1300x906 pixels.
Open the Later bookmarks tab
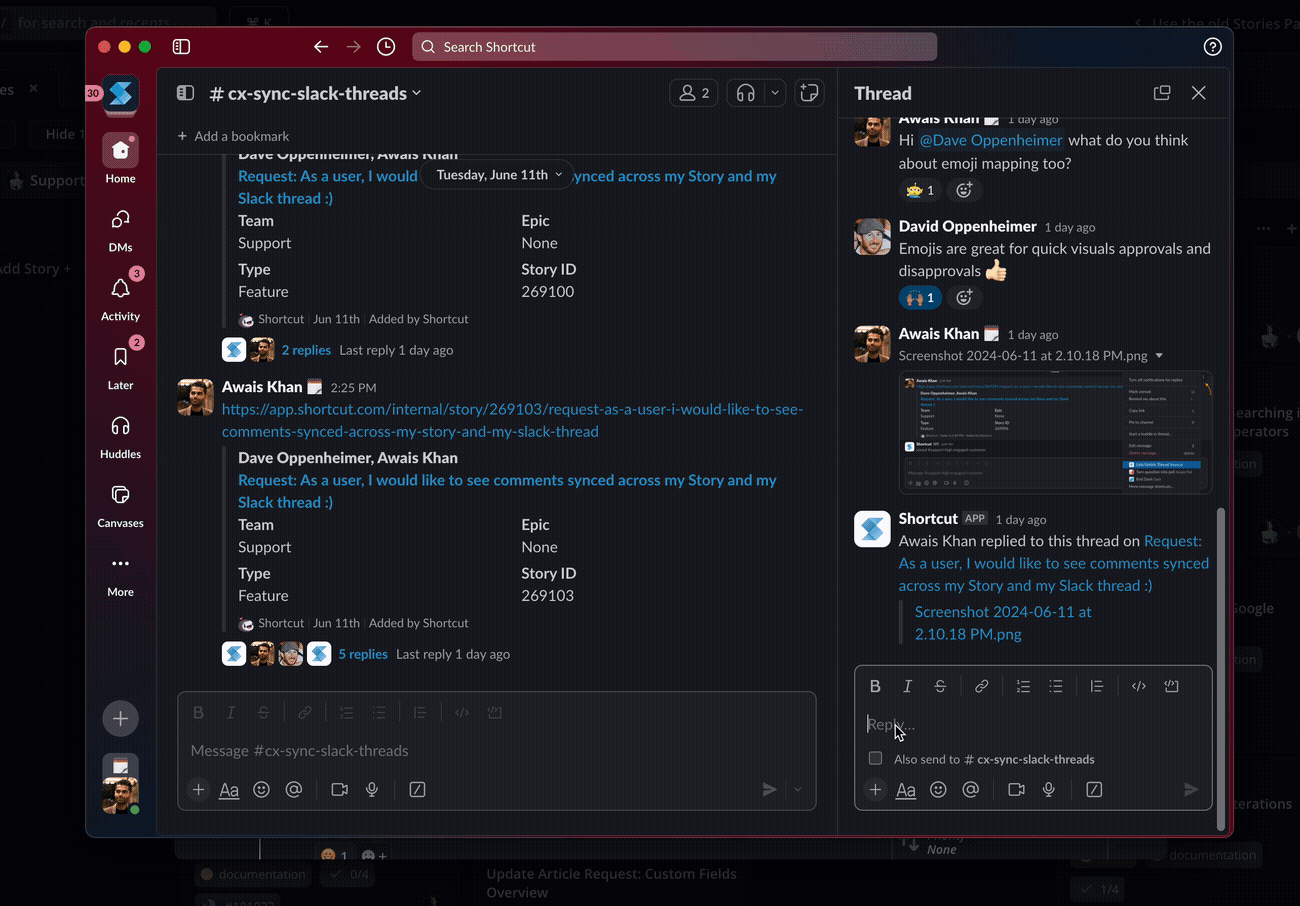click(x=120, y=366)
